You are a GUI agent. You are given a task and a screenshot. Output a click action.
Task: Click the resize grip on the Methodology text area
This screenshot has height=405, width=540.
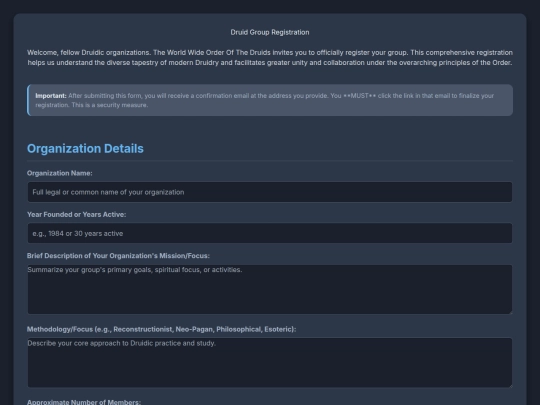[x=510, y=386]
